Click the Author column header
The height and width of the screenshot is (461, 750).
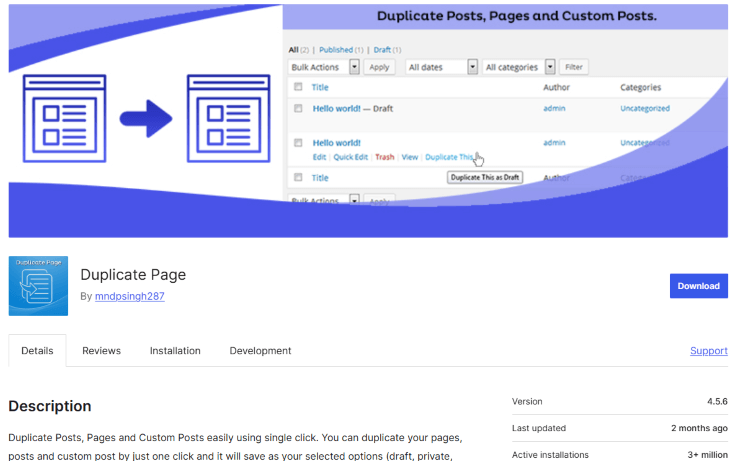coord(556,87)
